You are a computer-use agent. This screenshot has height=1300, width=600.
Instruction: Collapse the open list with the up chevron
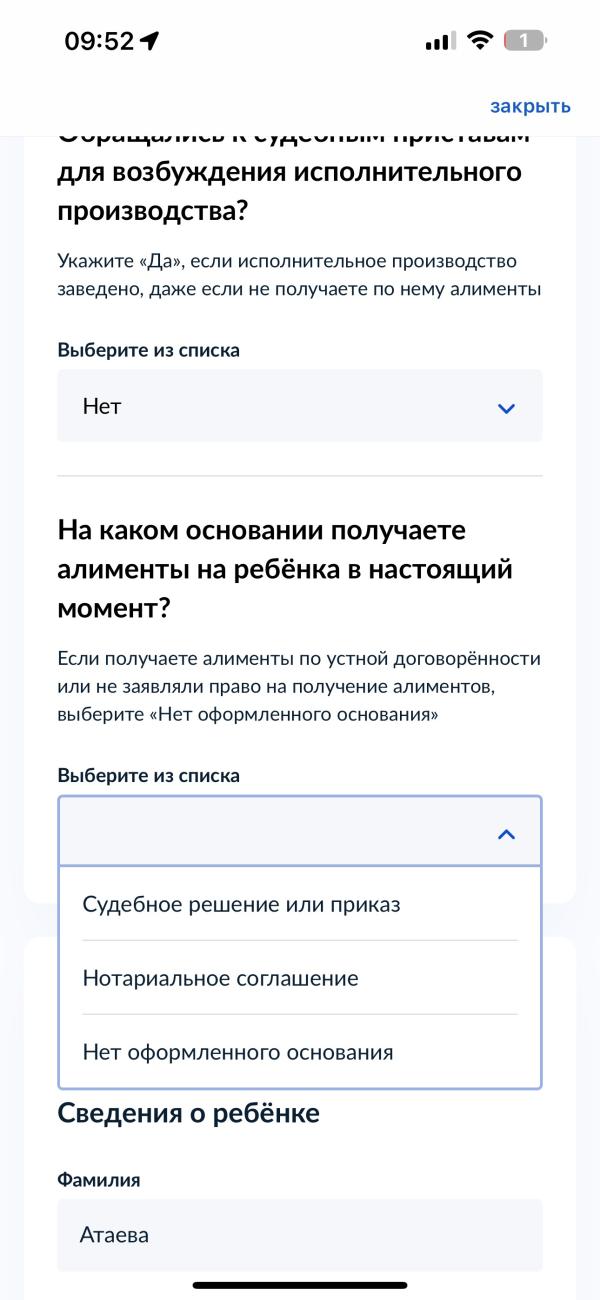pos(506,834)
